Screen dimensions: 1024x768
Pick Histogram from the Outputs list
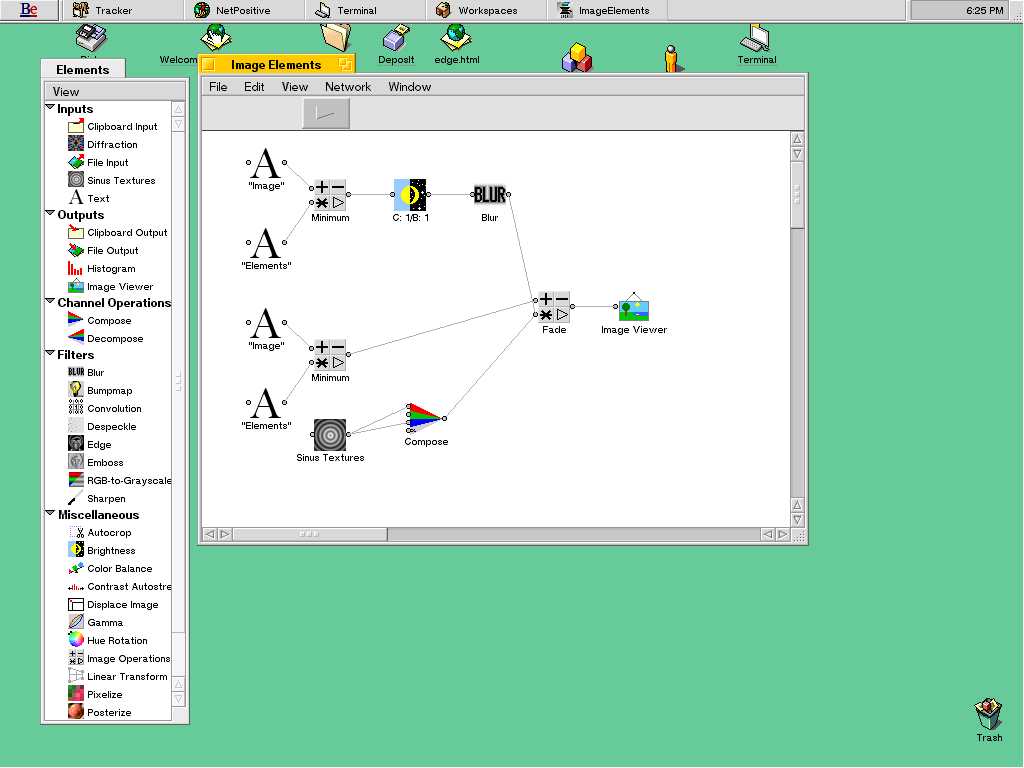click(110, 269)
